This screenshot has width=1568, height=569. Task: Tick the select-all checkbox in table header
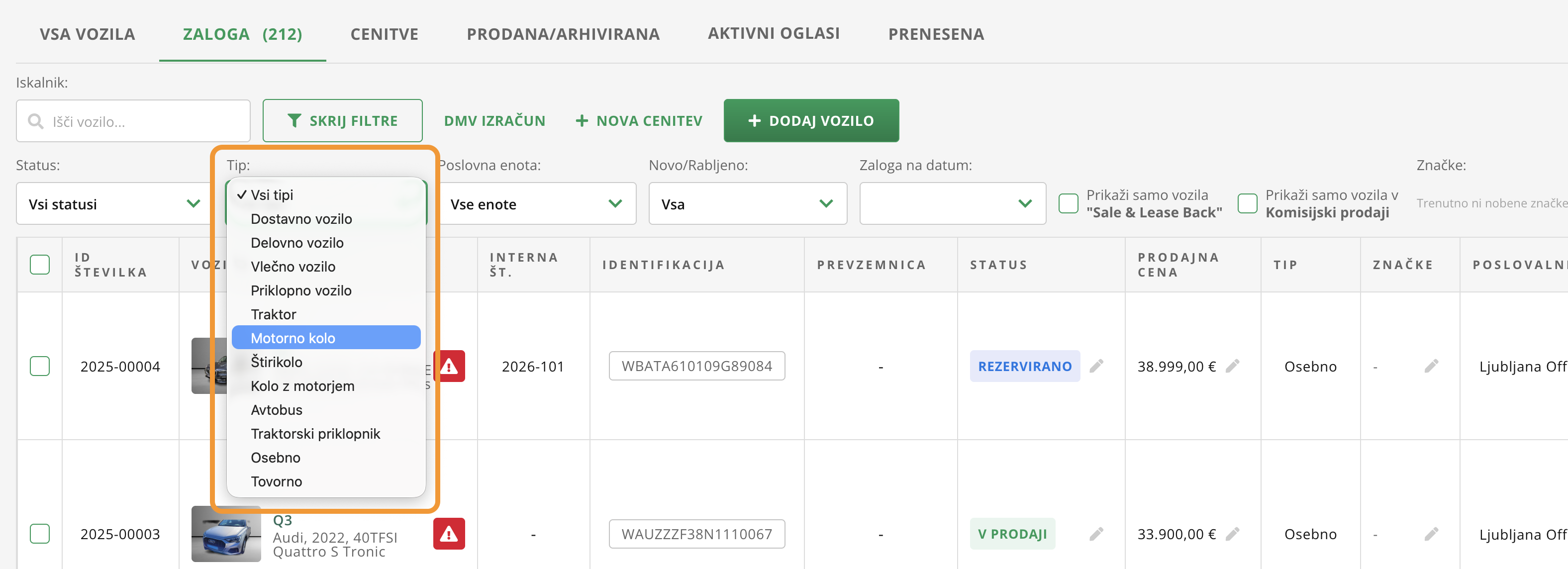coord(40,265)
